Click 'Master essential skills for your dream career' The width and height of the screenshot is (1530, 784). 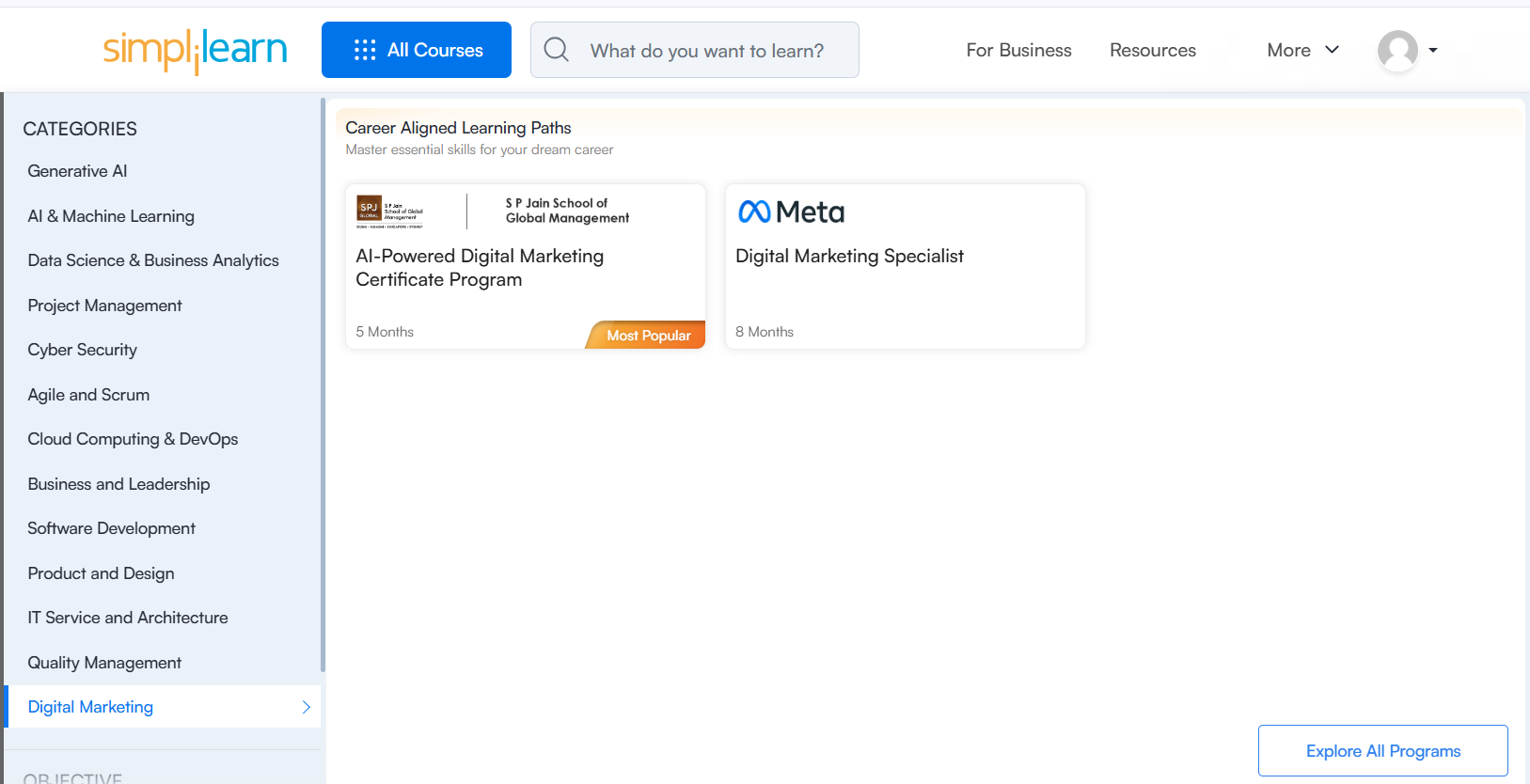[x=480, y=149]
